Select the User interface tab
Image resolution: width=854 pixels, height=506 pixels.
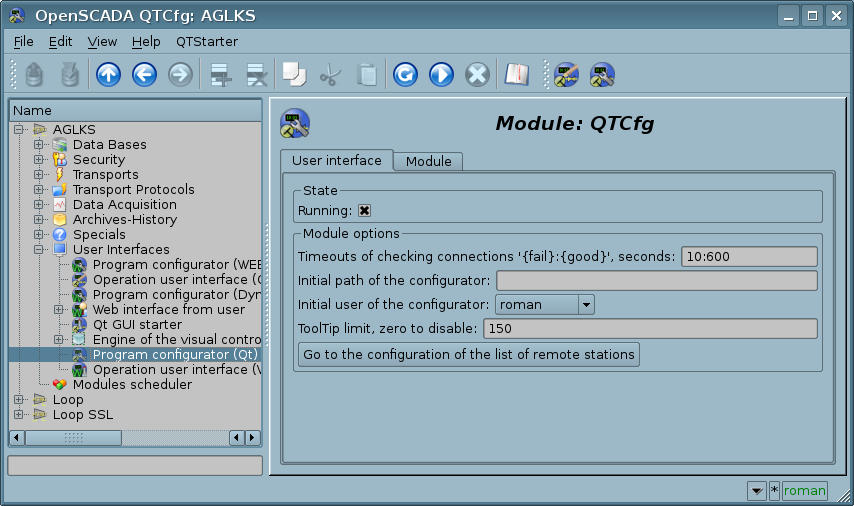coord(337,160)
